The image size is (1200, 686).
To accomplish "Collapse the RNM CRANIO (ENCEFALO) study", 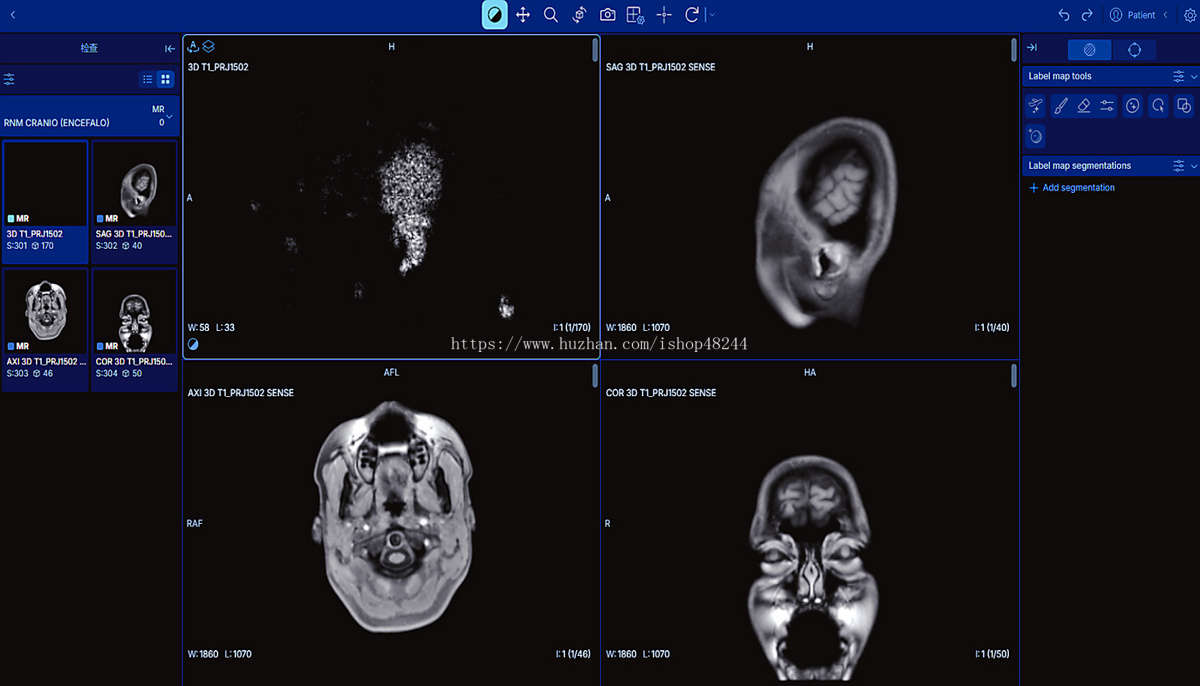I will click(x=169, y=116).
